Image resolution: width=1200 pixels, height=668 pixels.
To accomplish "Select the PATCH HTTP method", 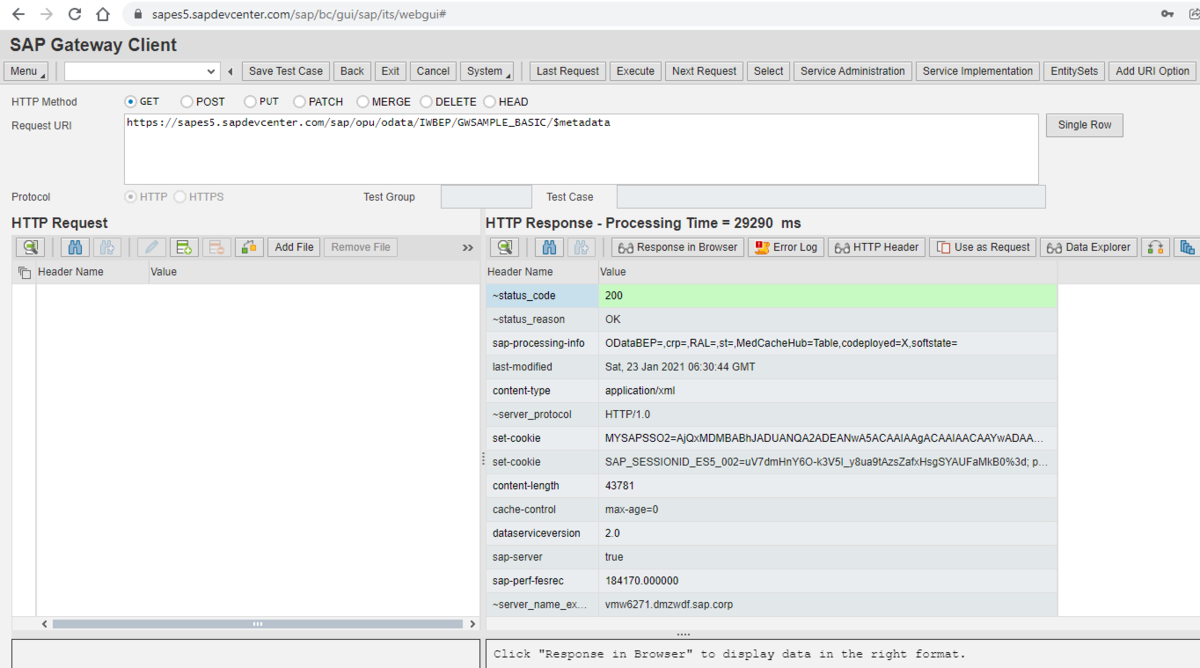I will 299,102.
